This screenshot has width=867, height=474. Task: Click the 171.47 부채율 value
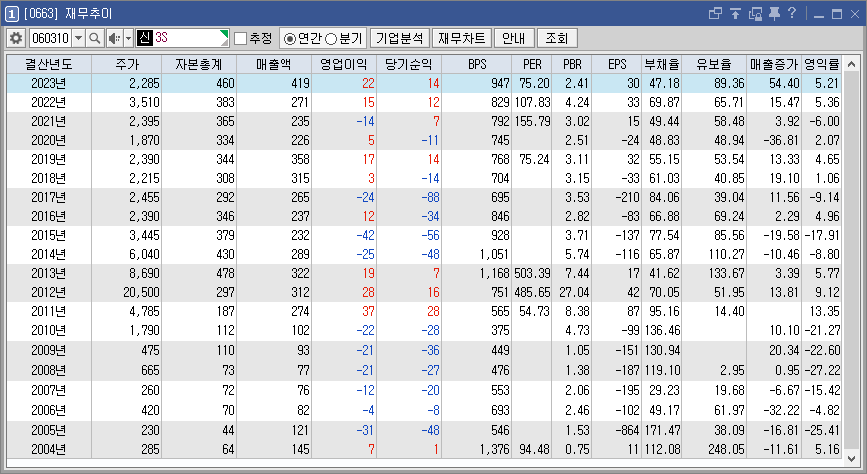662,430
